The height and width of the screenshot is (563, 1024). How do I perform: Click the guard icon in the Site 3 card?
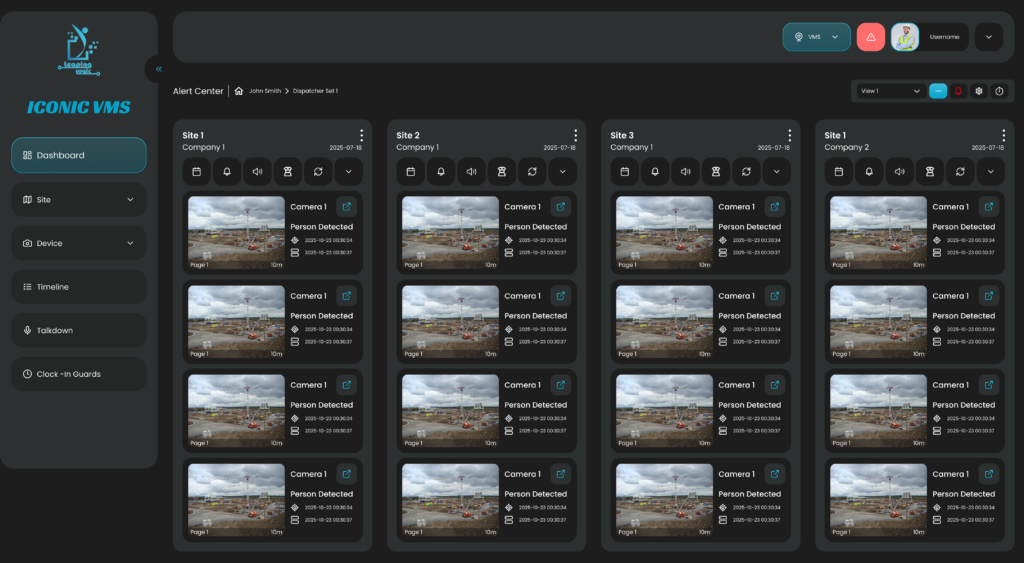tap(716, 171)
